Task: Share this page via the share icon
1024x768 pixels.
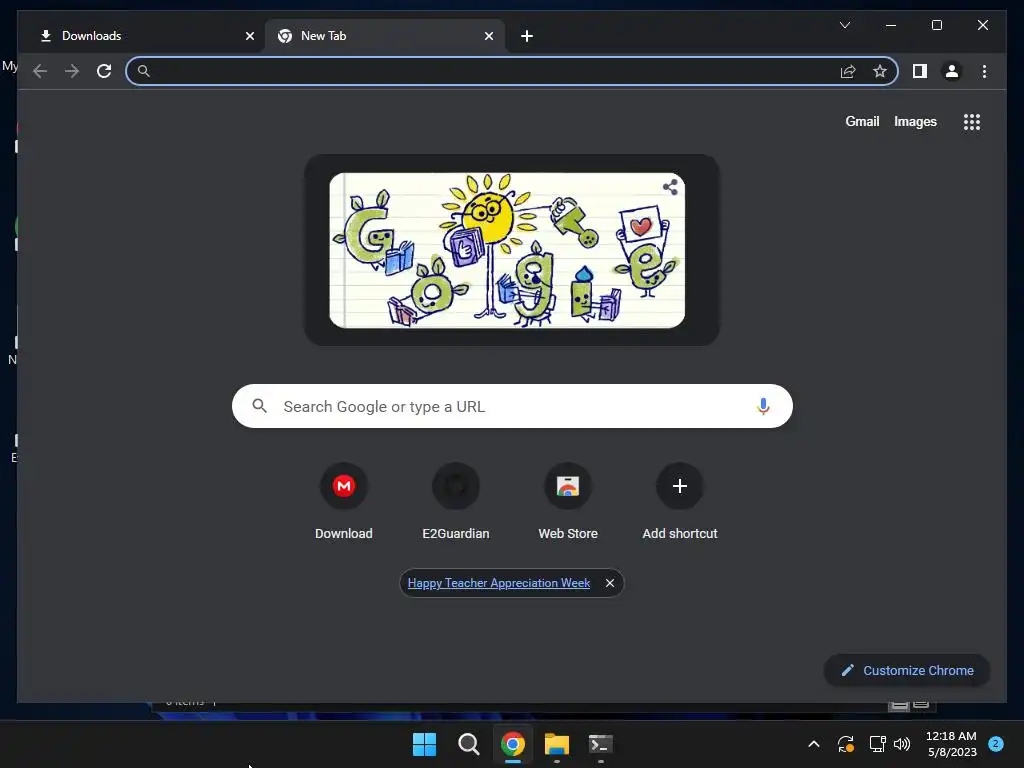Action: click(x=848, y=71)
